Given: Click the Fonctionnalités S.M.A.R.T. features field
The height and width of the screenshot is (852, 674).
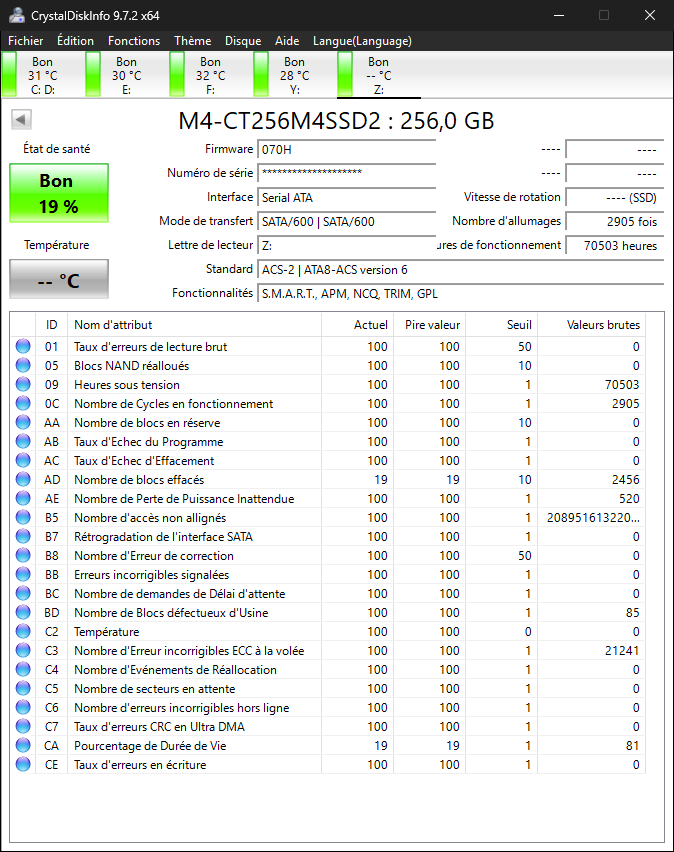Looking at the screenshot, I should coord(460,293).
